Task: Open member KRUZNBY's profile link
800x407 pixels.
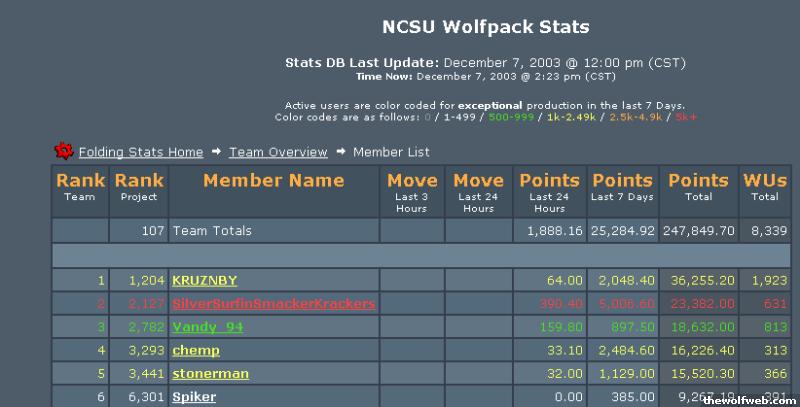Action: [204, 281]
